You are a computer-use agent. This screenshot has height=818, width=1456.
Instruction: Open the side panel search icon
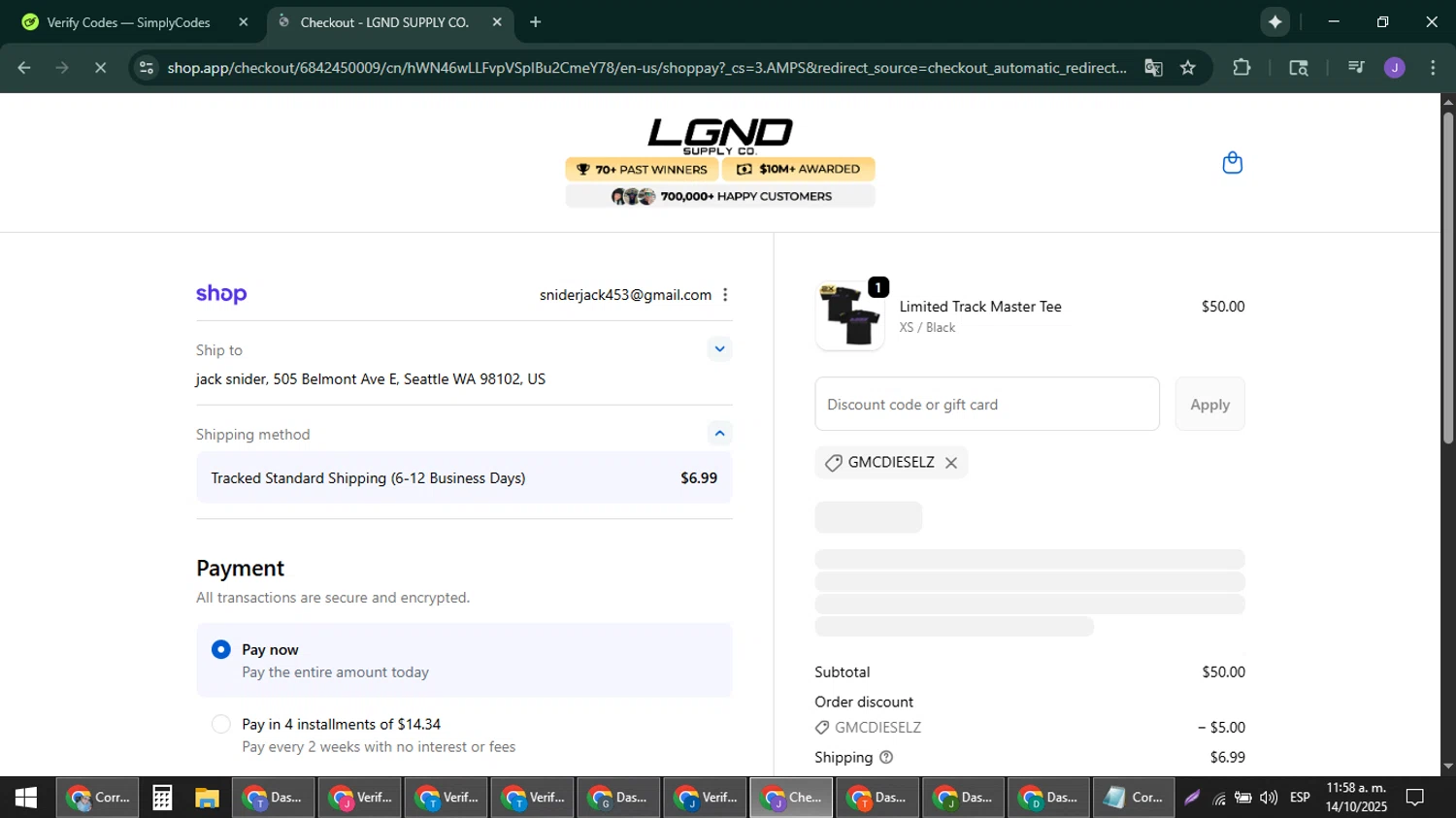1299,68
